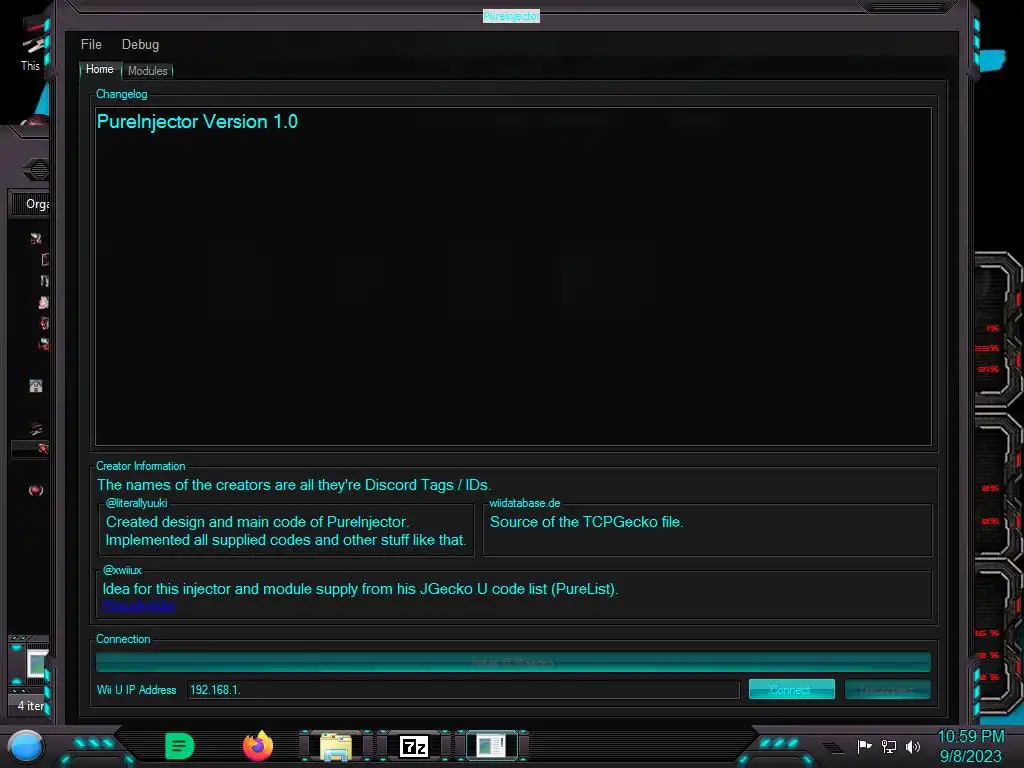The image size is (1024, 768).
Task: Select the "PureInjector Version 1.0" heading
Action: pos(197,121)
